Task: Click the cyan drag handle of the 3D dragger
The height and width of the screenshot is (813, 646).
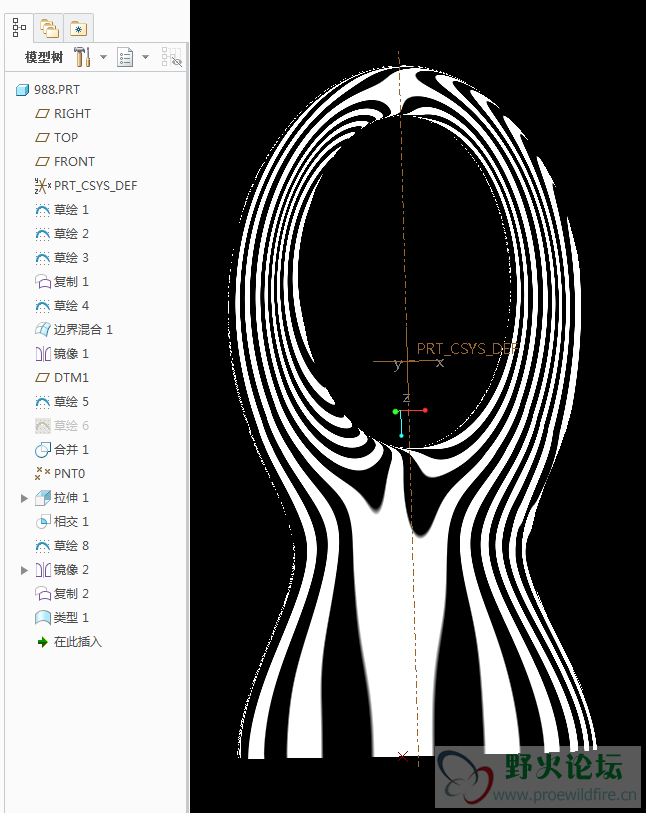Action: pyautogui.click(x=401, y=436)
